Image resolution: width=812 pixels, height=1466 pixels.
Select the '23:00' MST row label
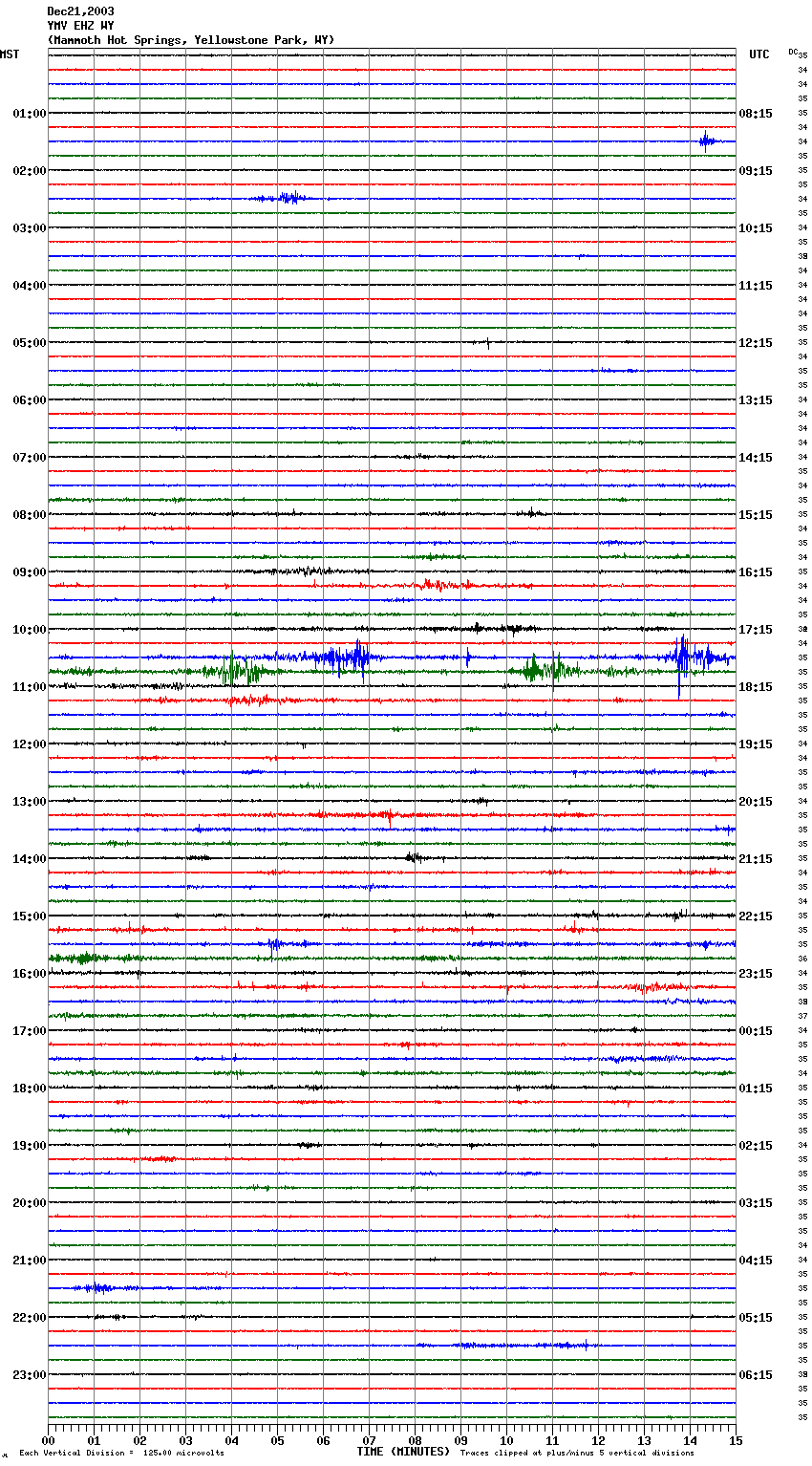click(x=29, y=1375)
